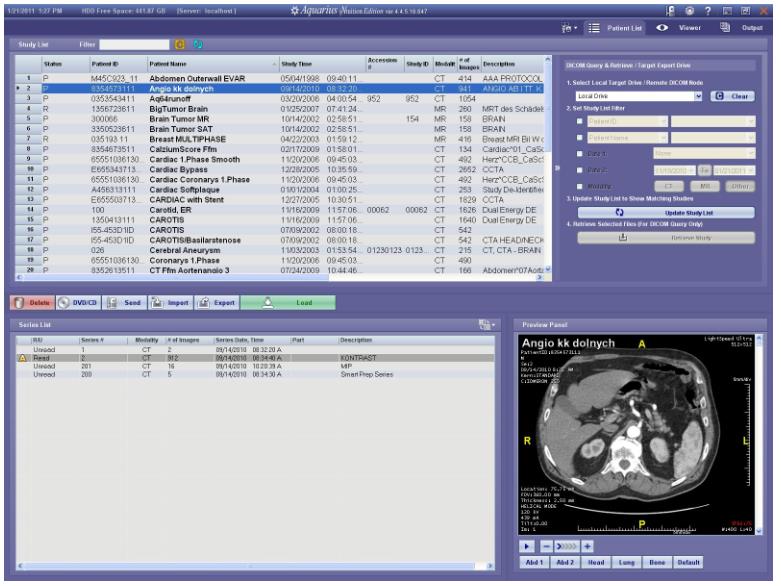Type in the Study List Filter field
Viewport: 781px width, 586px height.
click(x=136, y=45)
